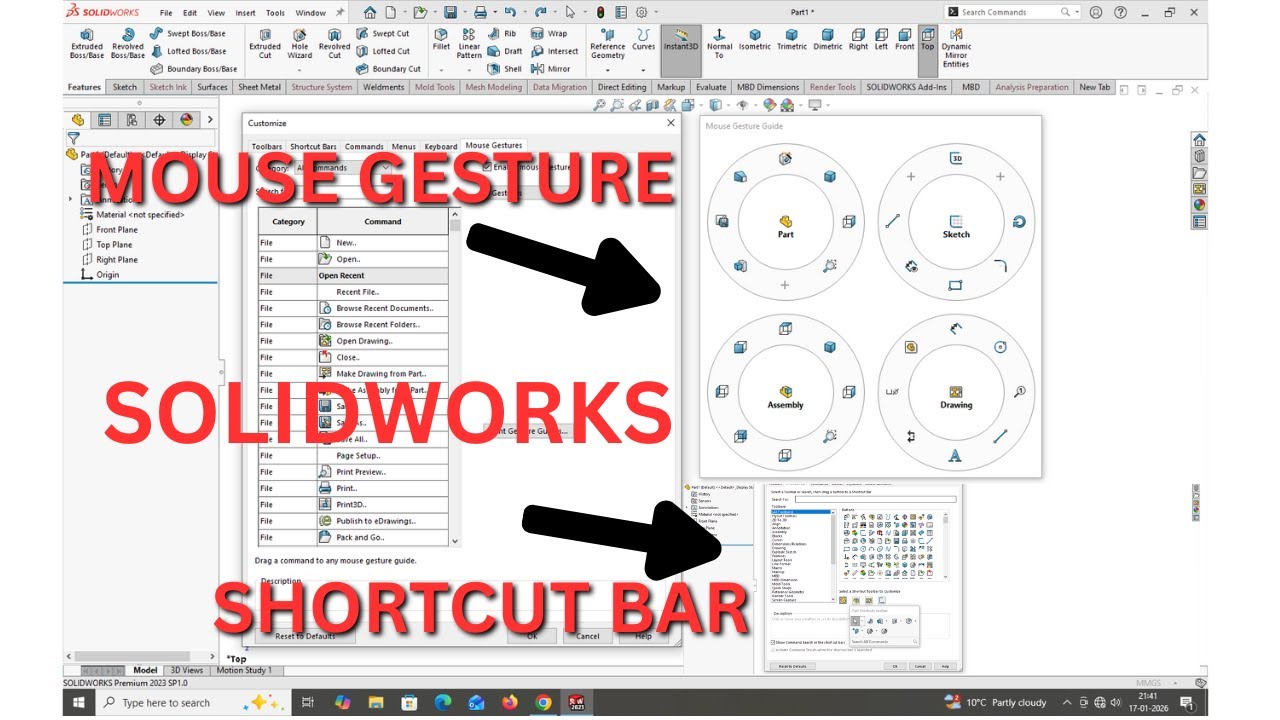Click the Rebuild traffic light icon
This screenshot has height=720, width=1280.
click(x=600, y=12)
